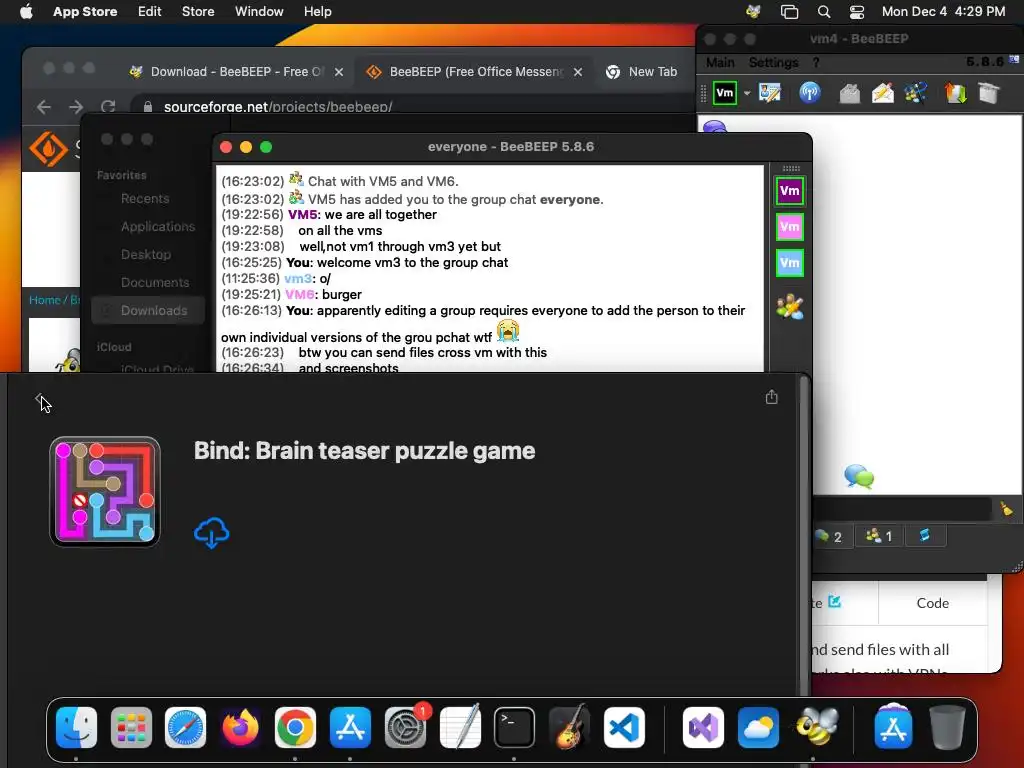This screenshot has width=1024, height=768.
Task: Open the Bind game app icon thumbnail
Action: pyautogui.click(x=105, y=492)
